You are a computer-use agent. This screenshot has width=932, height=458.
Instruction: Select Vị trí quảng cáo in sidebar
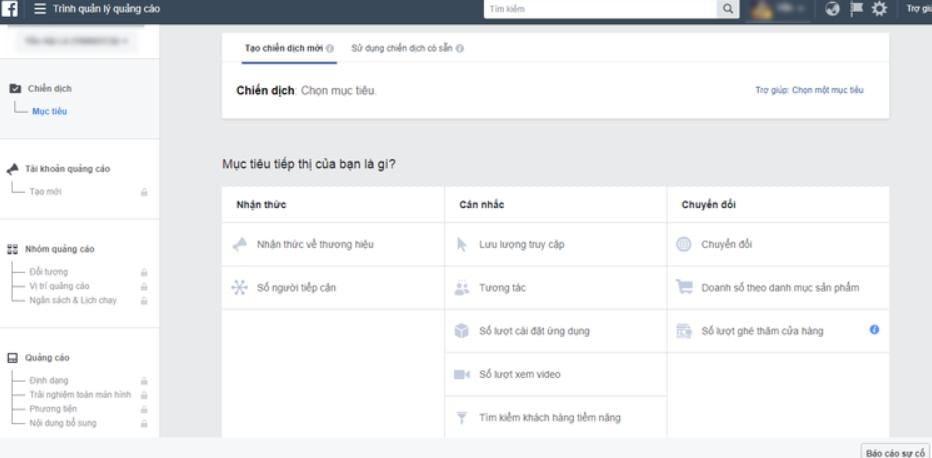(x=59, y=286)
